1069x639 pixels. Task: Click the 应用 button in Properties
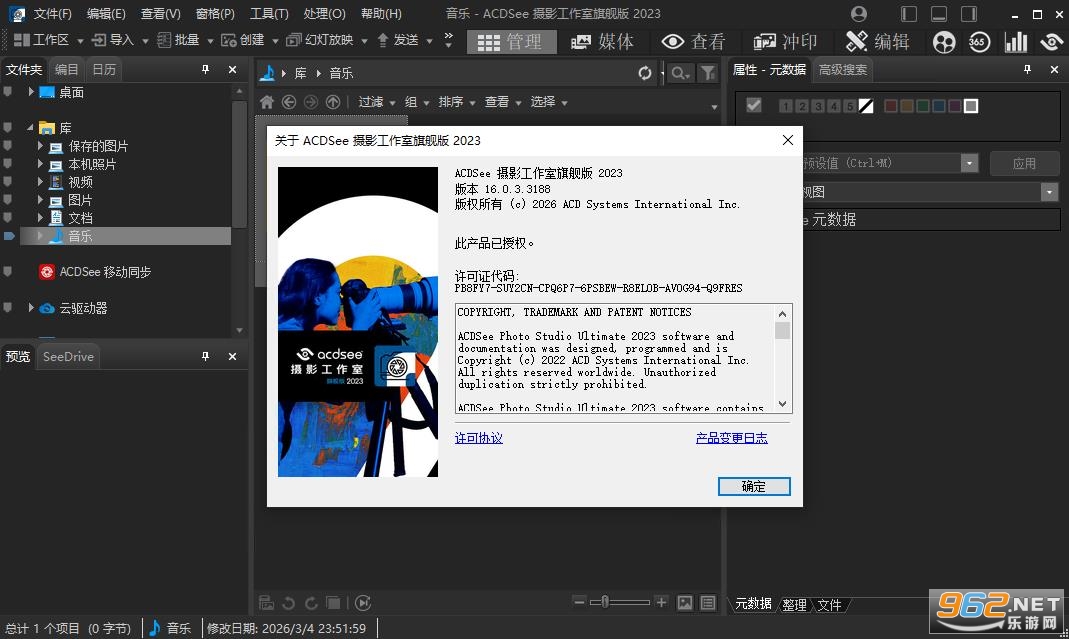(1024, 163)
